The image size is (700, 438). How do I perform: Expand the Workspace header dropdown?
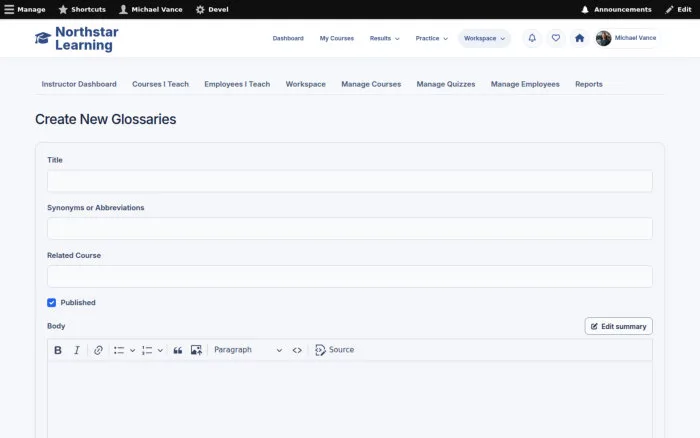pos(484,38)
